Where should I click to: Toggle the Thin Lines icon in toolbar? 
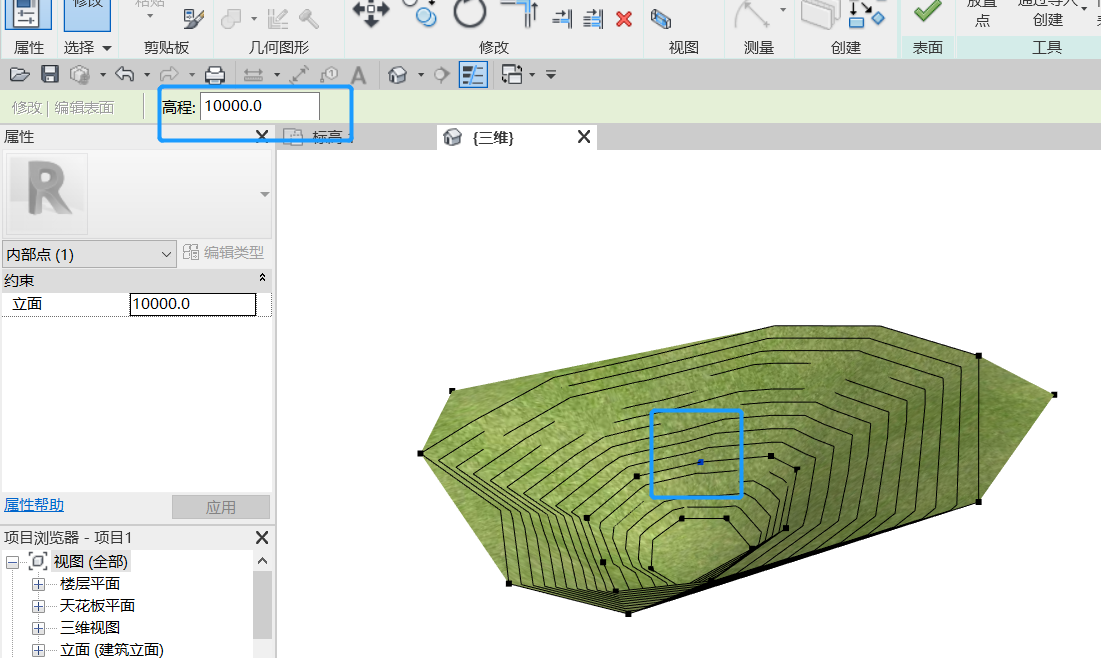(473, 74)
